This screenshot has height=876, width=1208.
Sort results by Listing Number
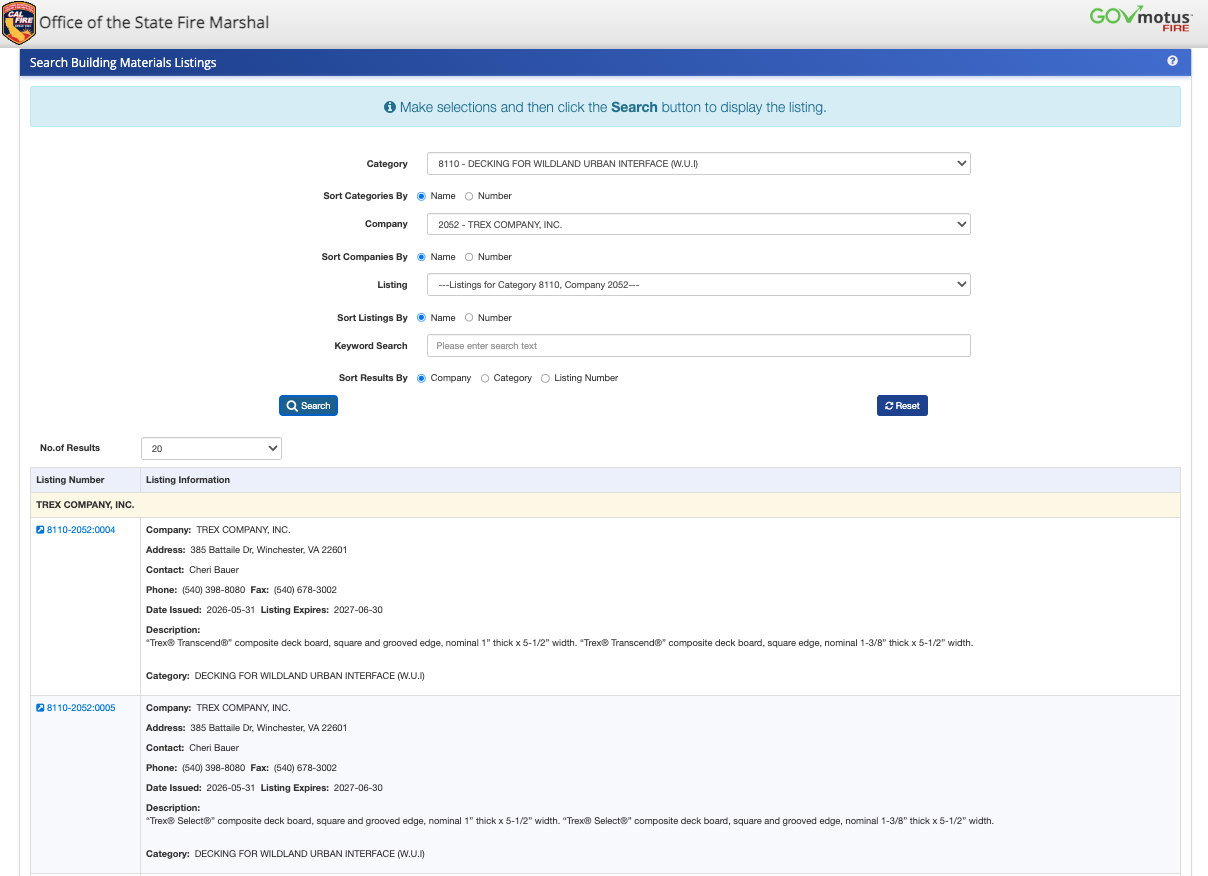point(545,378)
